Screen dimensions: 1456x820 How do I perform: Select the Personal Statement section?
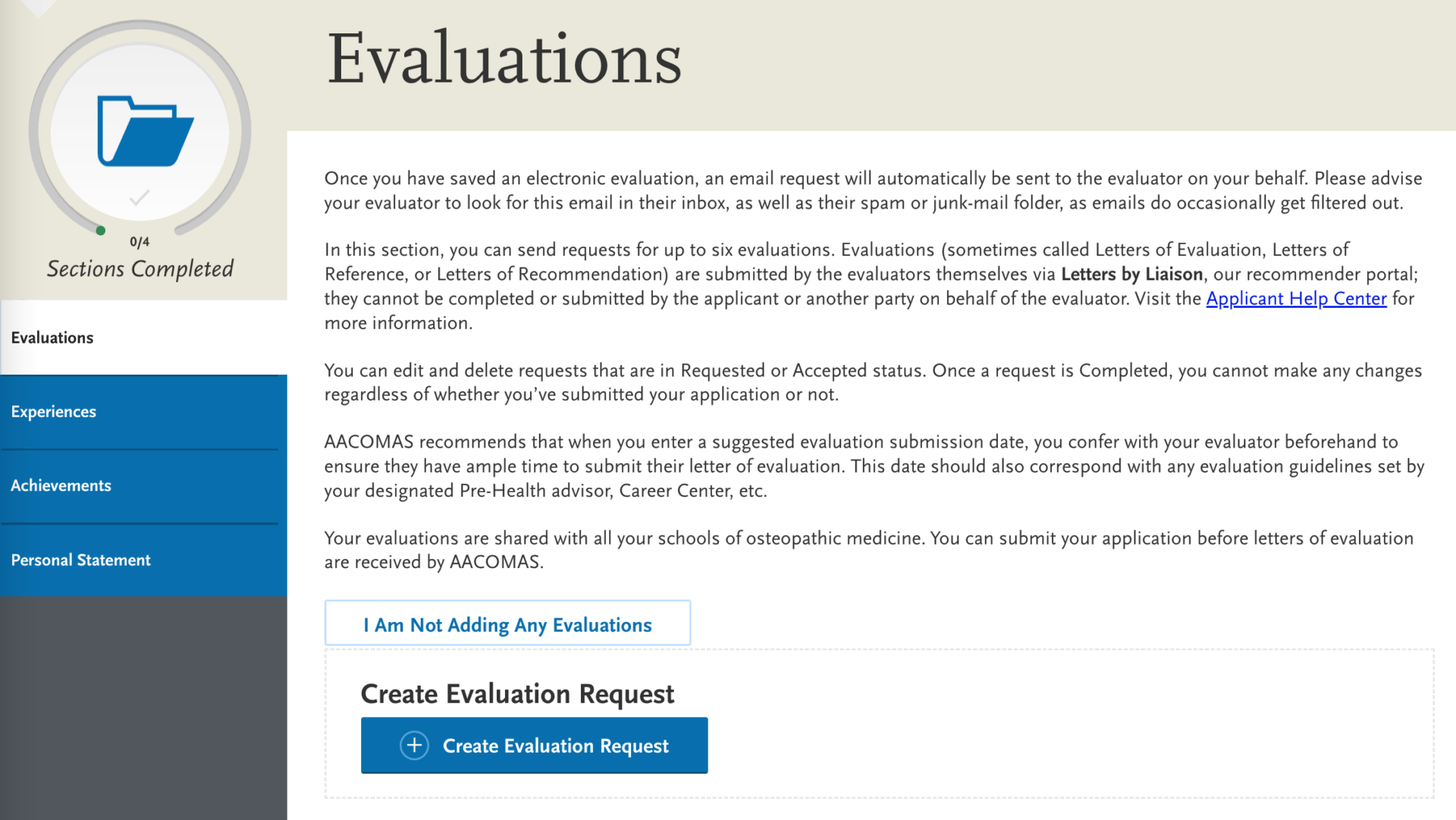point(80,560)
